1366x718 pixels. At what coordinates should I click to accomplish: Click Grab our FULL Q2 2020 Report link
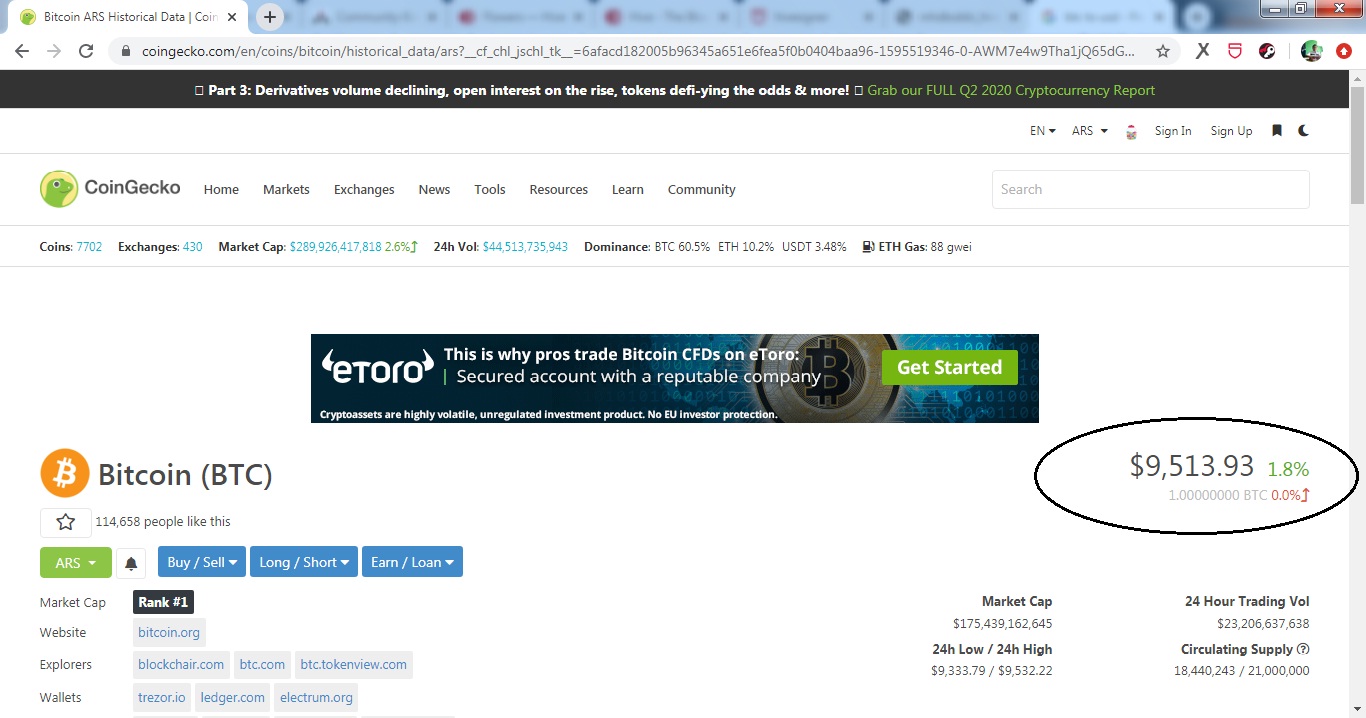1011,90
